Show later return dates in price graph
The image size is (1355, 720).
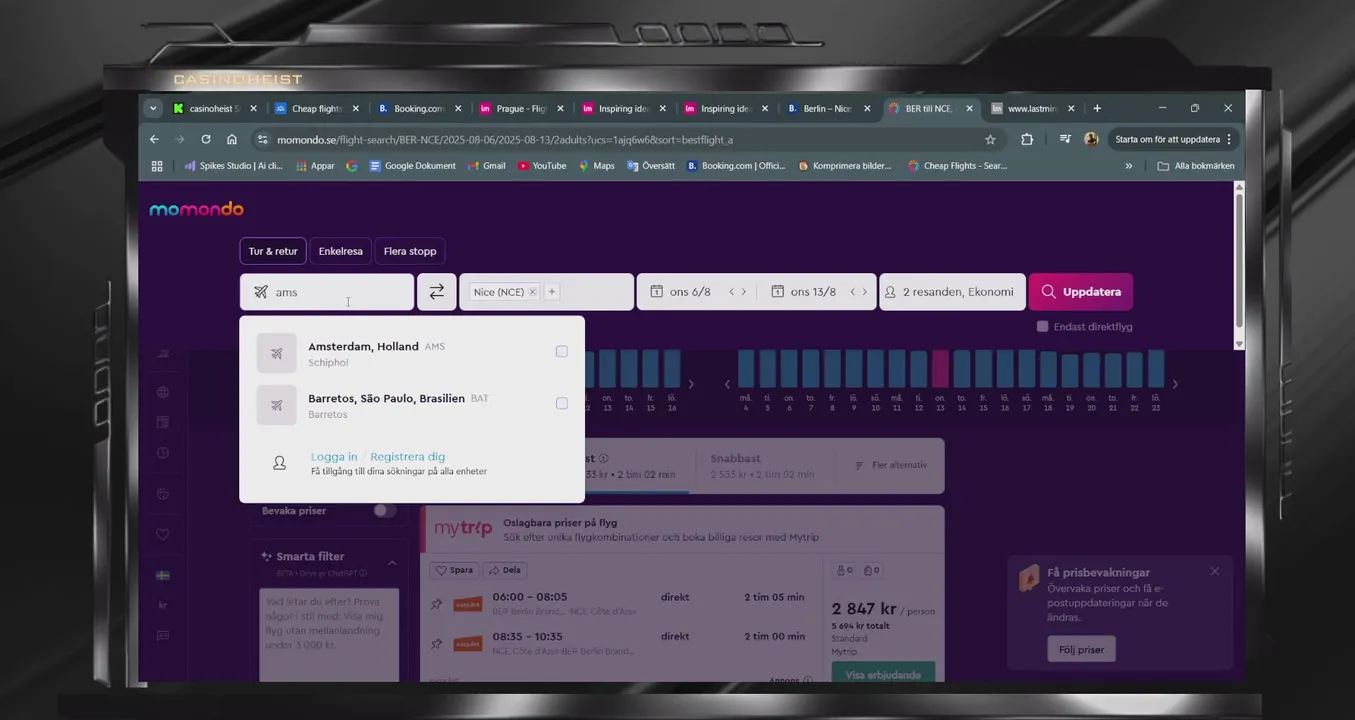tap(1175, 384)
